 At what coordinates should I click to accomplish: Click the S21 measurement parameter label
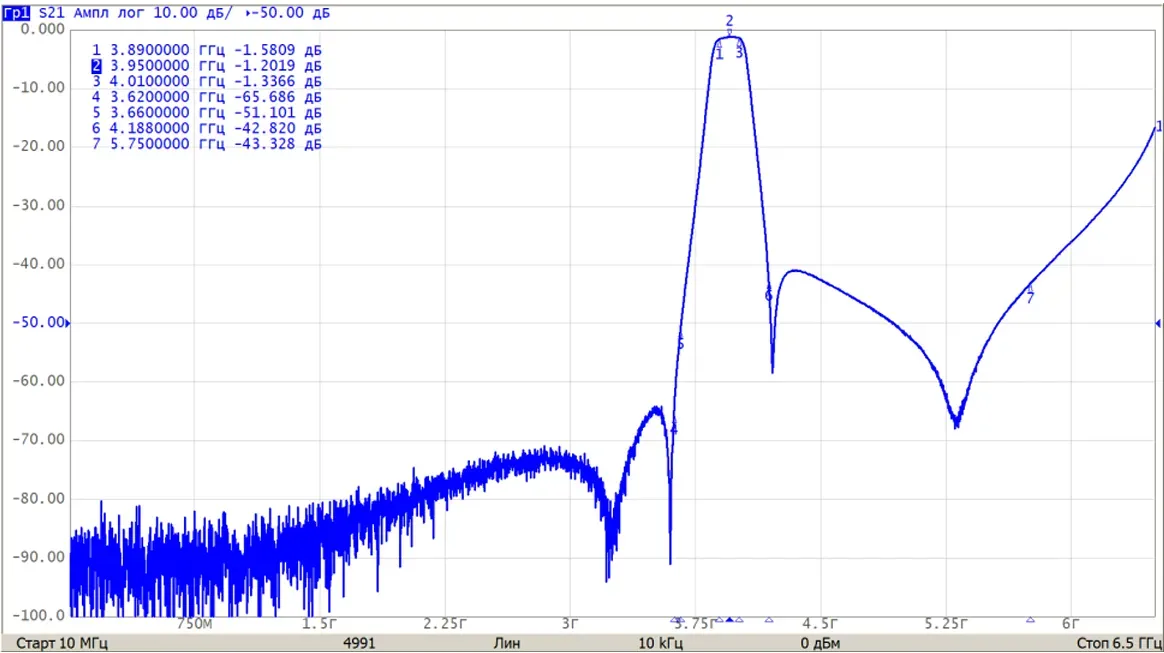pyautogui.click(x=51, y=13)
